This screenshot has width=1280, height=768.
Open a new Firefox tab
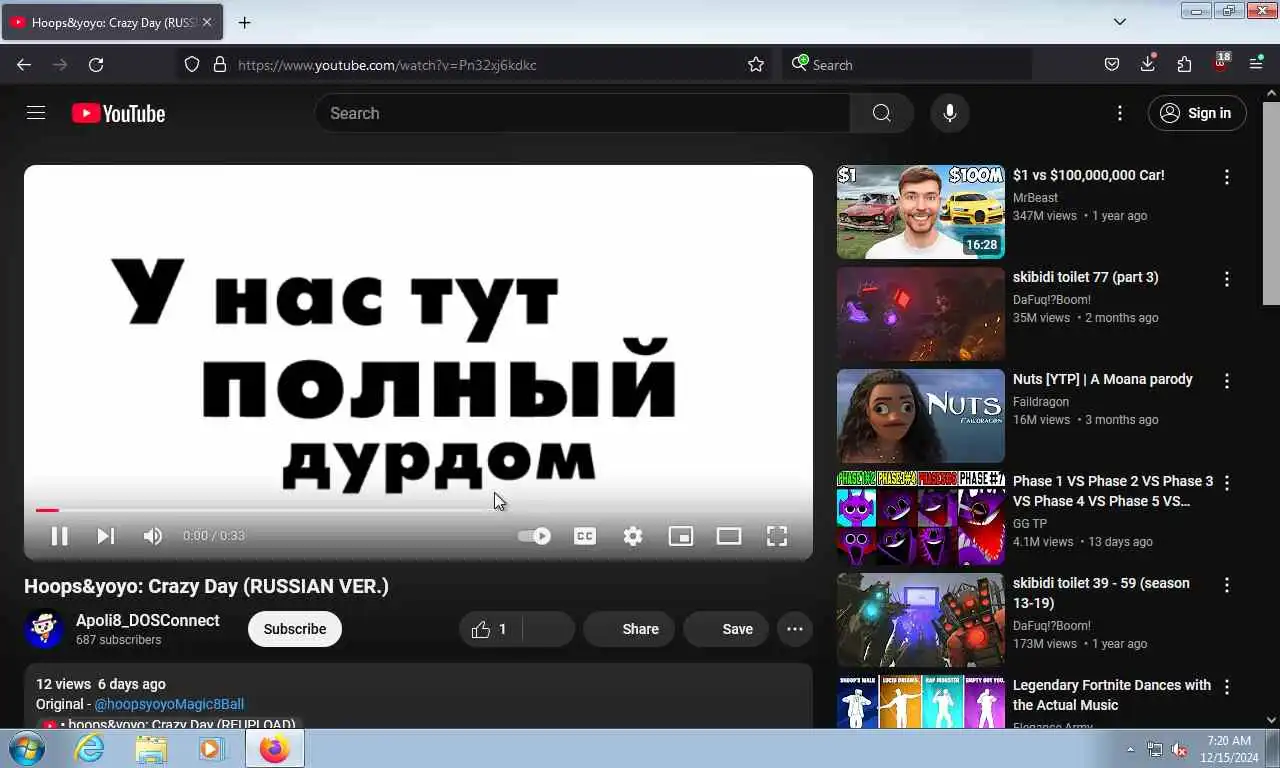tap(245, 22)
